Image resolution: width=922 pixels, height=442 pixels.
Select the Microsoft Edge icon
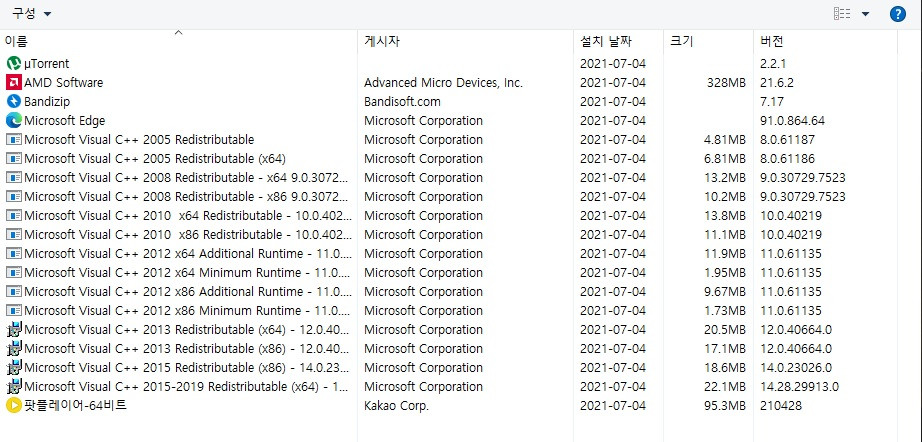tap(14, 120)
